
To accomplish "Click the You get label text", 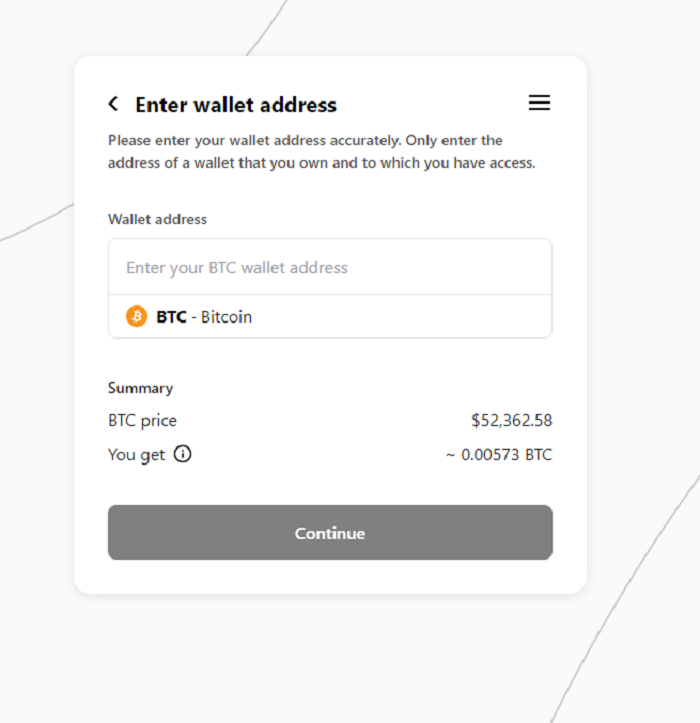I will 136,455.
